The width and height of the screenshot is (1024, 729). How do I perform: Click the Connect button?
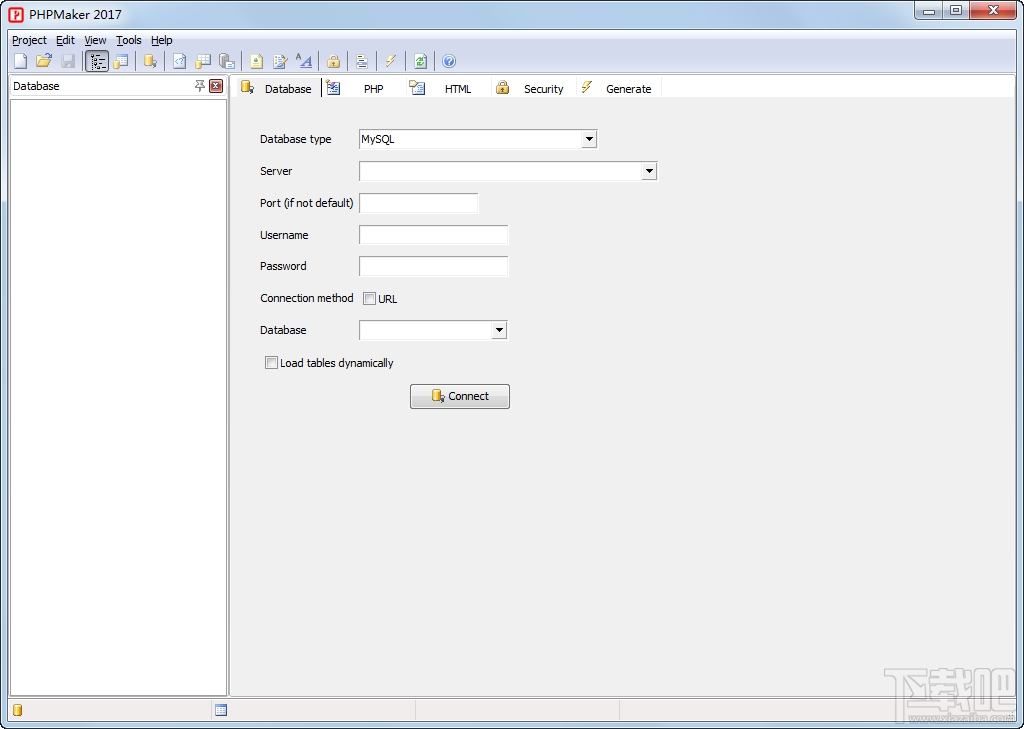(x=460, y=397)
